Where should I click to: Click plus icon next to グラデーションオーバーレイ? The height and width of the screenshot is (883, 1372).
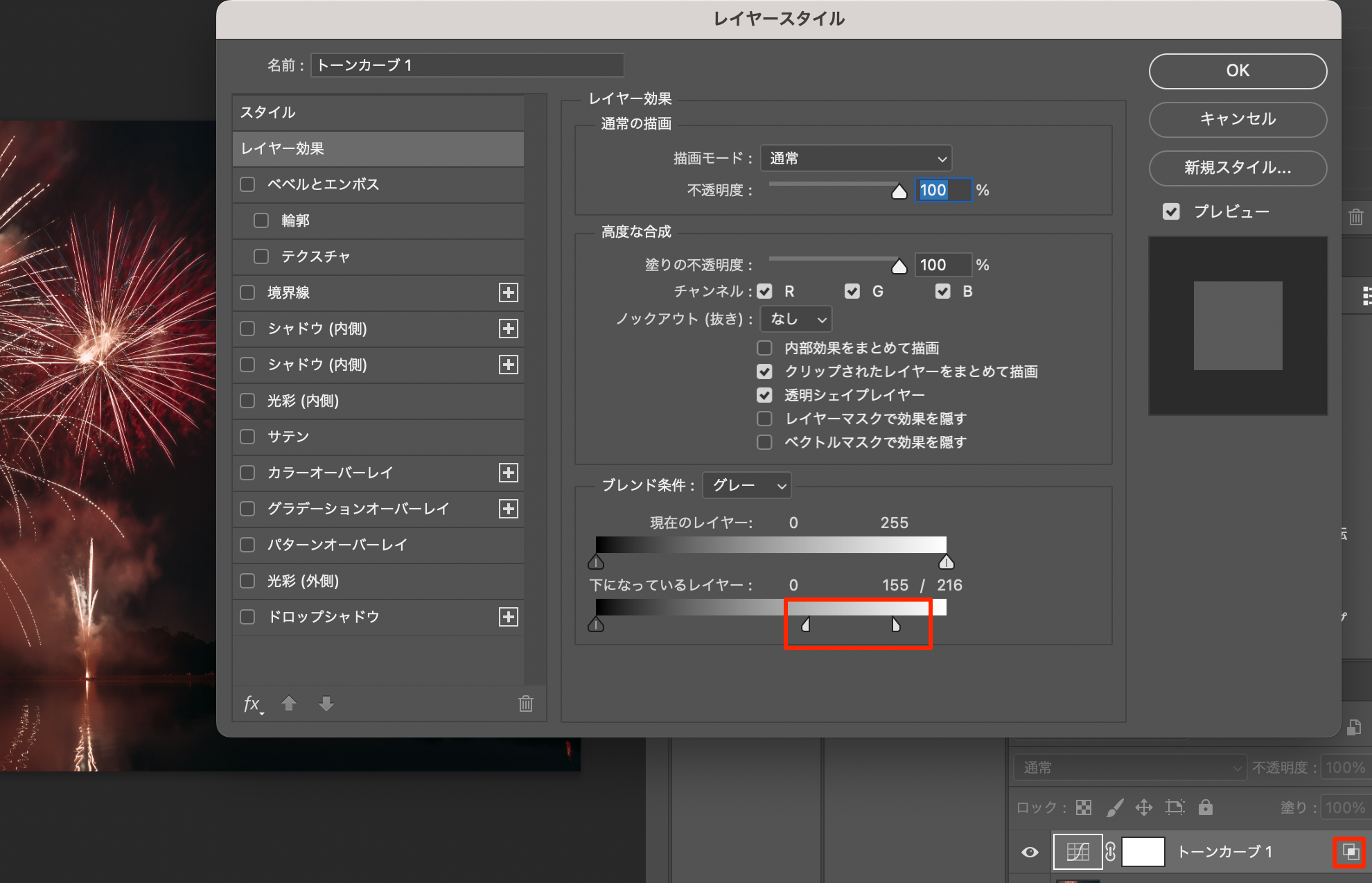[509, 509]
